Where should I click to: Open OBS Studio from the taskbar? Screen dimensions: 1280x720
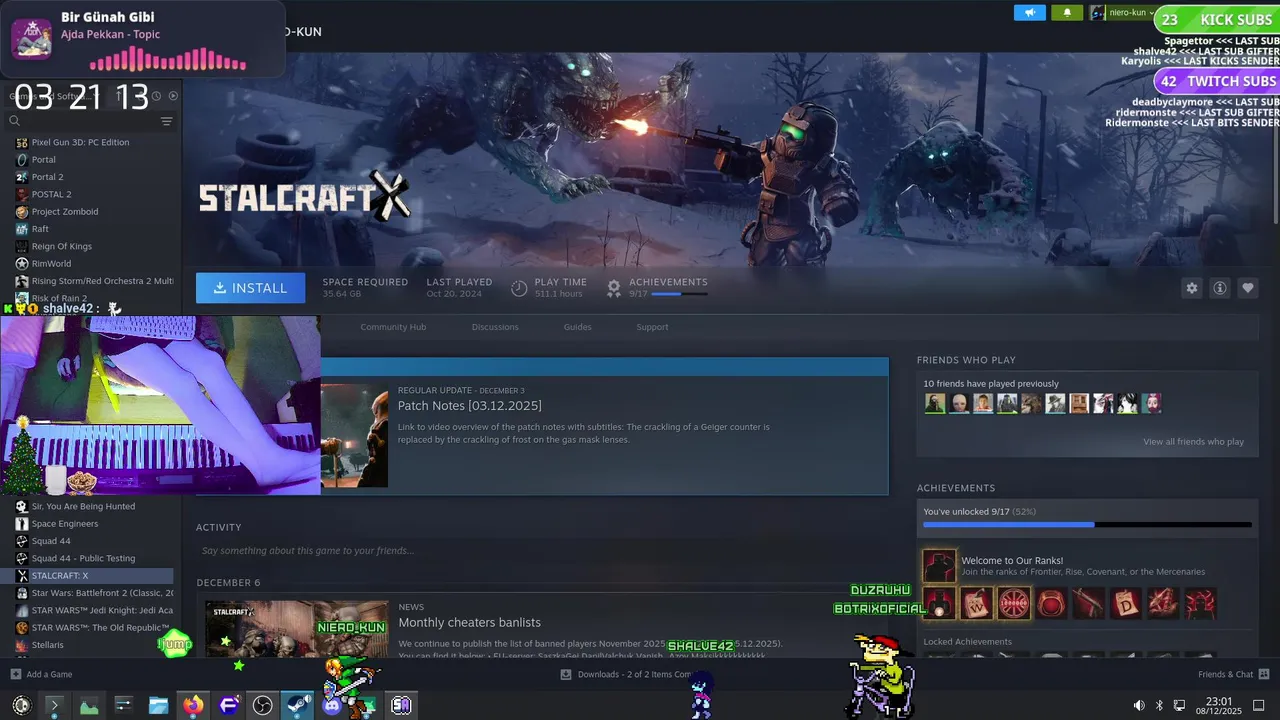click(x=262, y=705)
